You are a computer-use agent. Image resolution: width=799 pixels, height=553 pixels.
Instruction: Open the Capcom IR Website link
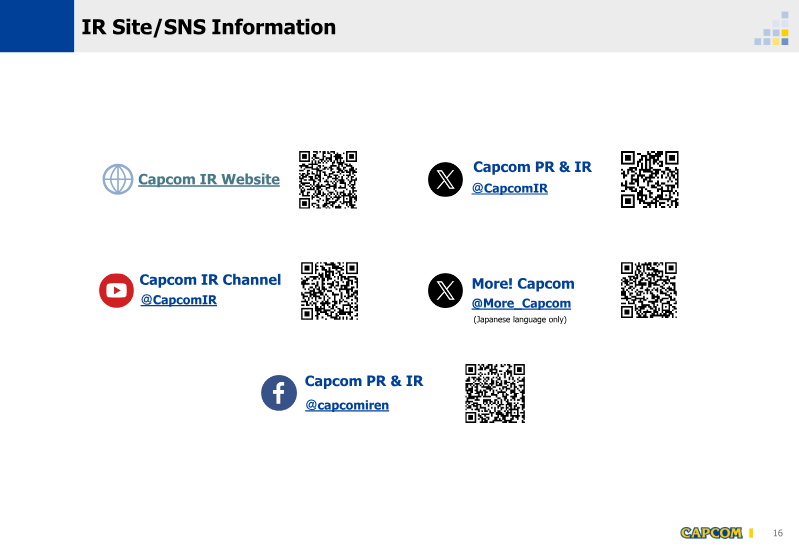point(209,179)
